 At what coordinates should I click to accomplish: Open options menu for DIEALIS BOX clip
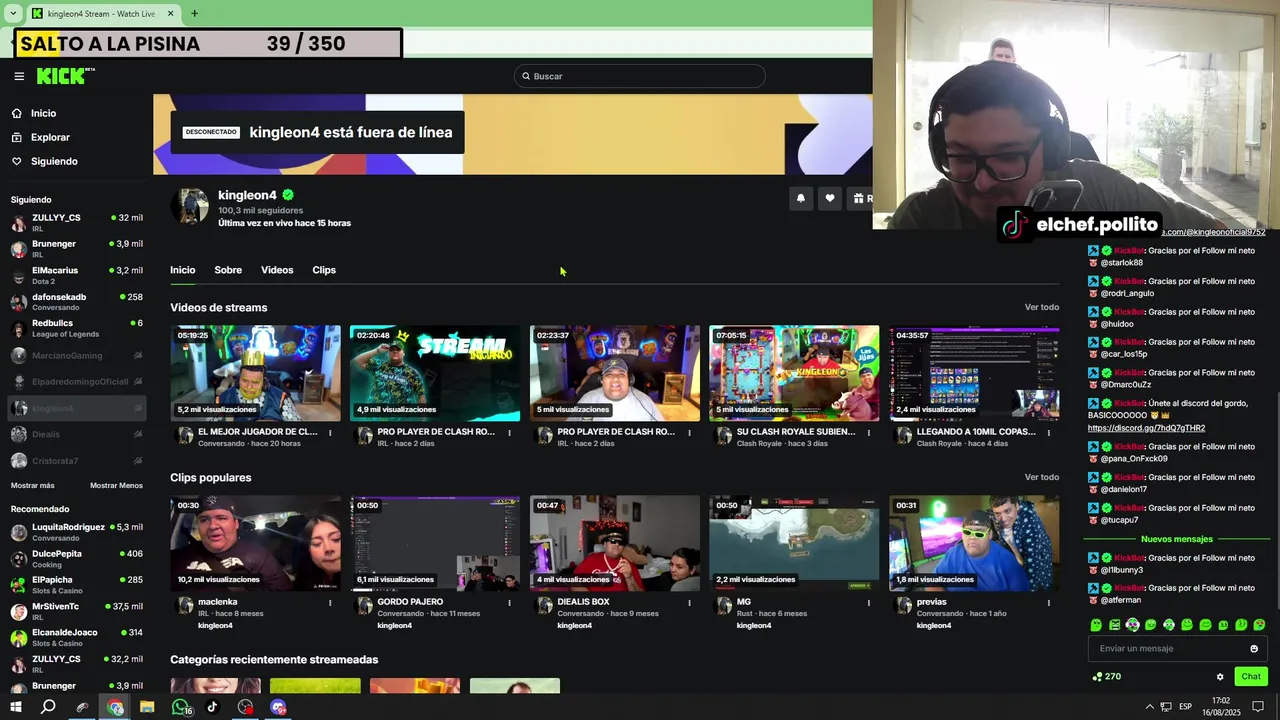pos(689,603)
